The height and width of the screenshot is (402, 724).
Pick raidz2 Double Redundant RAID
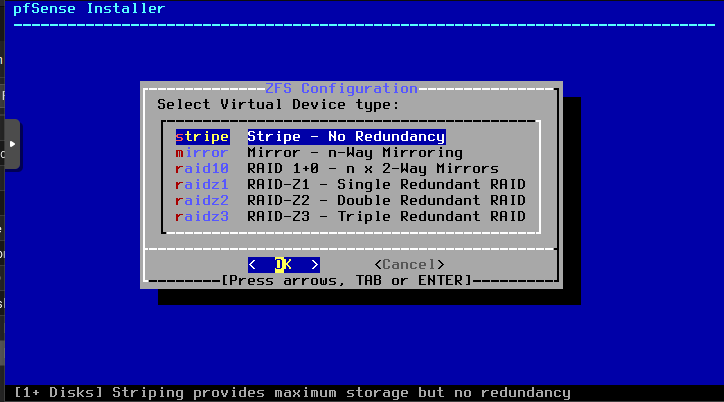point(350,201)
